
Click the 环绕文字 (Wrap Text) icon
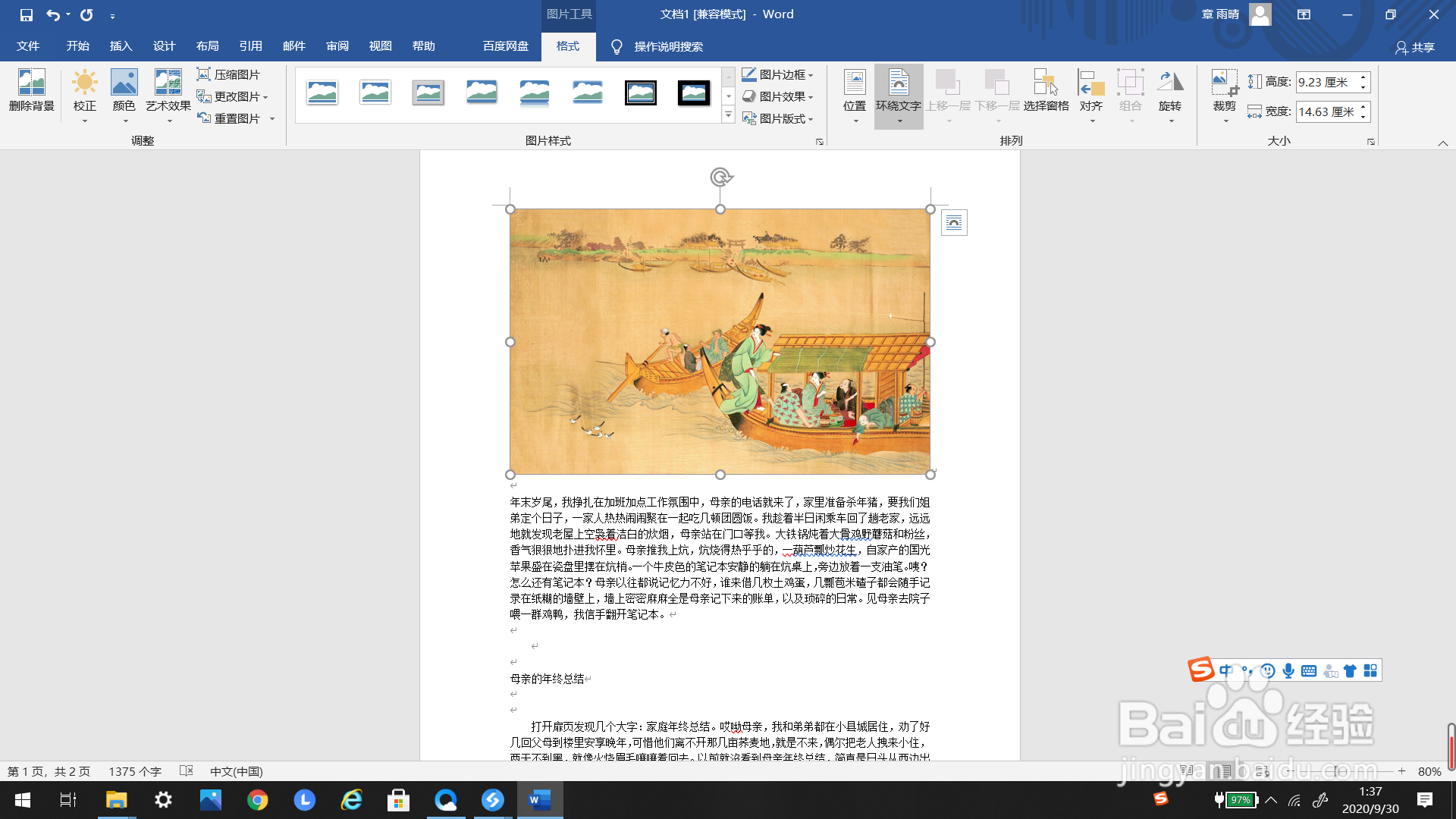click(899, 91)
